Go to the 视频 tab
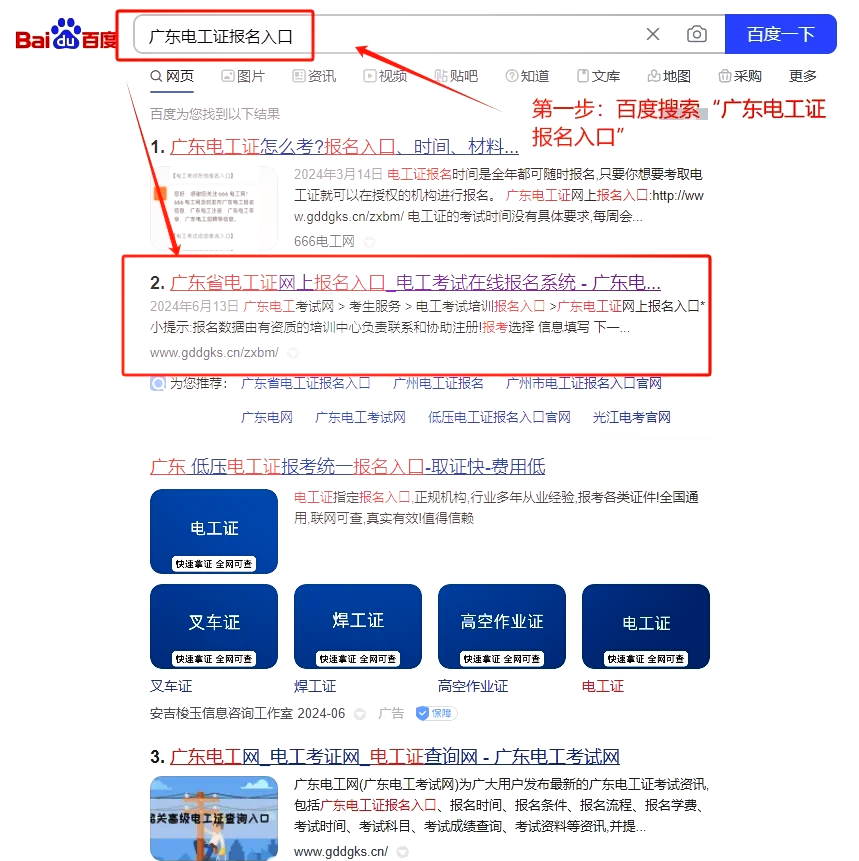859x861 pixels. (385, 76)
